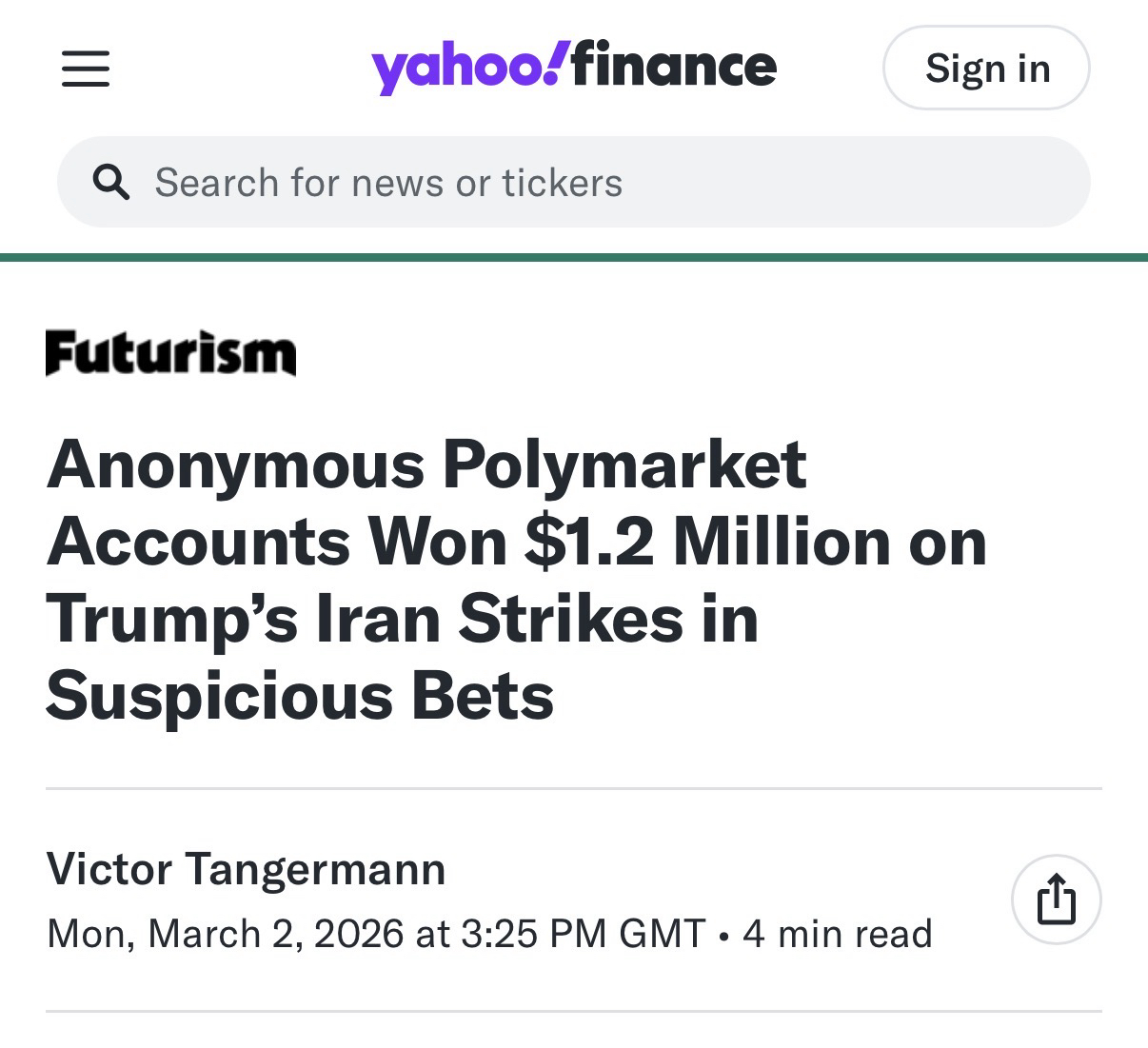Image resolution: width=1148 pixels, height=1048 pixels.
Task: Click the "4 min read" label
Action: tap(838, 934)
